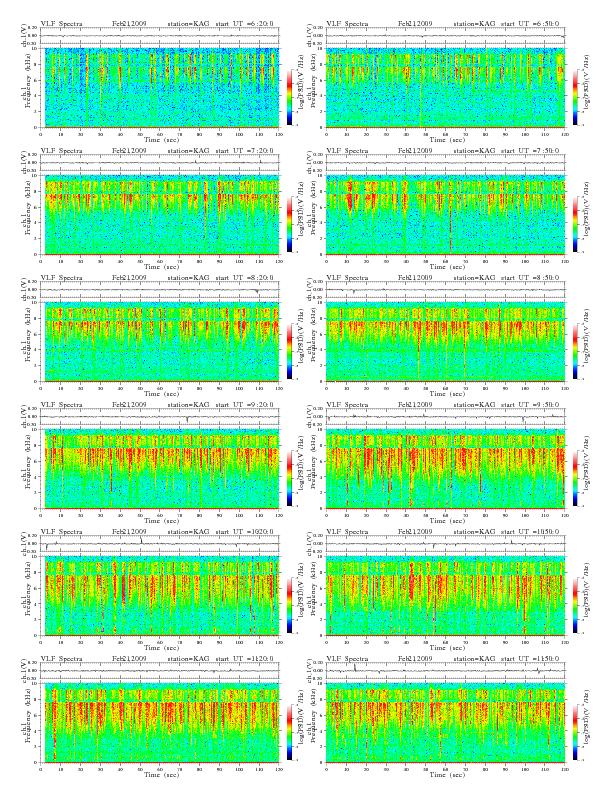Click the ch.1 voltage waveform strip above the 9:20:0 spectrogram

[x=160, y=417]
